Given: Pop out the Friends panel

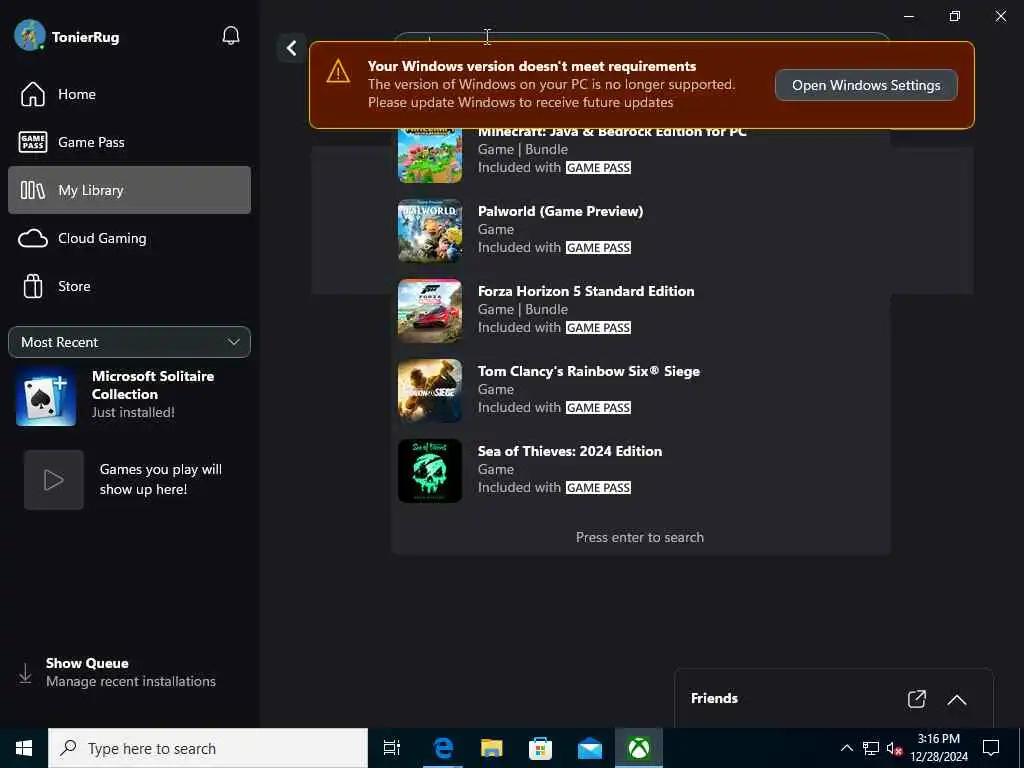Looking at the screenshot, I should (x=917, y=699).
